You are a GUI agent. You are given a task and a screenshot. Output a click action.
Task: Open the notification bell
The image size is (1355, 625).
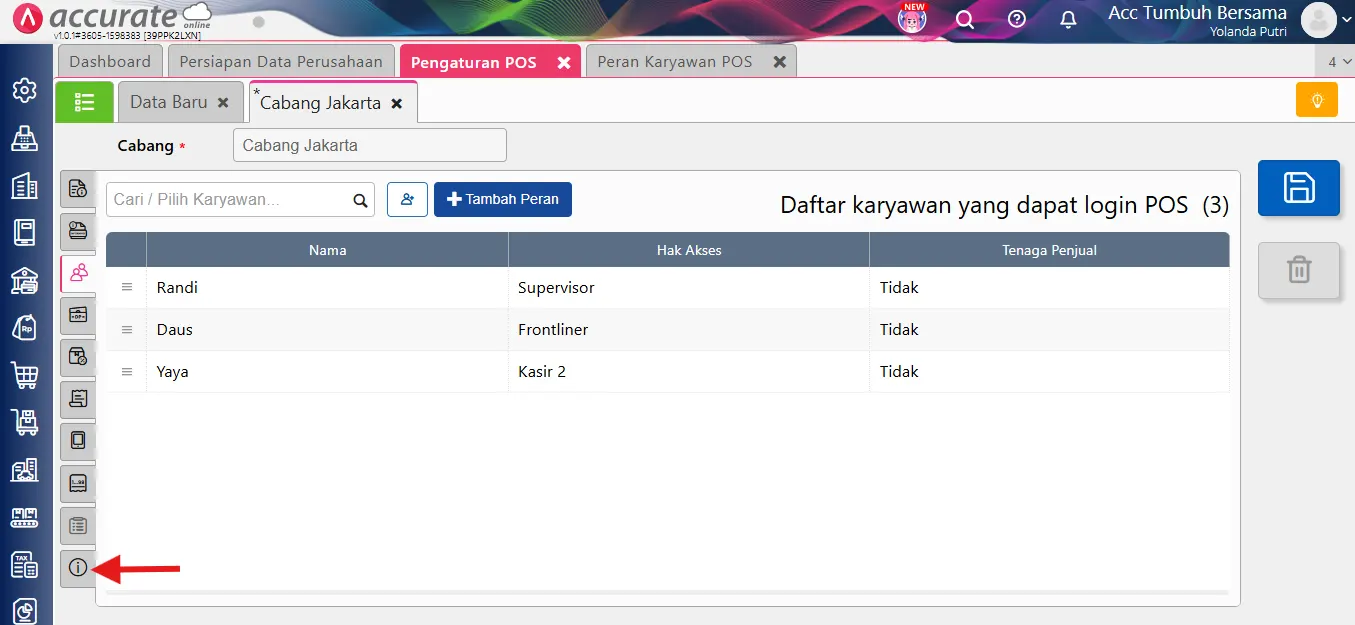pos(1069,19)
